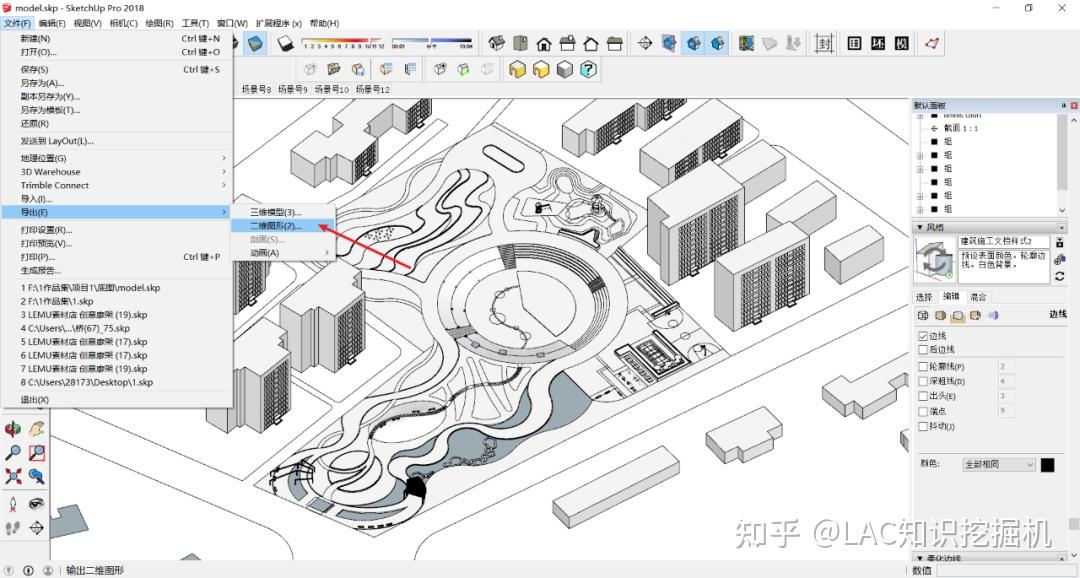Image resolution: width=1080 pixels, height=578 pixels.
Task: Click the Iso view house icon
Action: coord(497,43)
